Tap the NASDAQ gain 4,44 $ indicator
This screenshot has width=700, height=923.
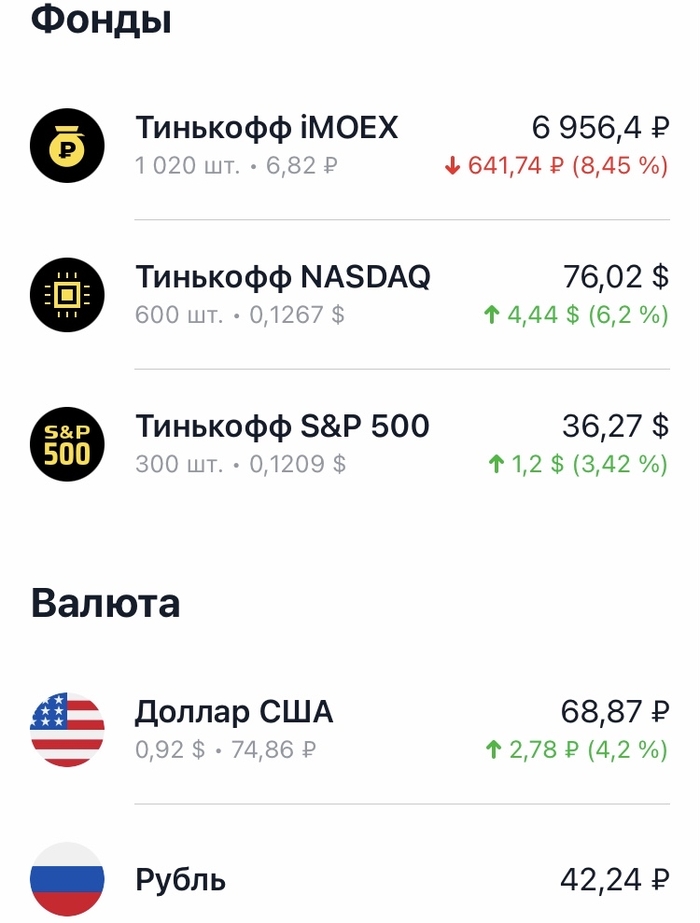coord(575,316)
